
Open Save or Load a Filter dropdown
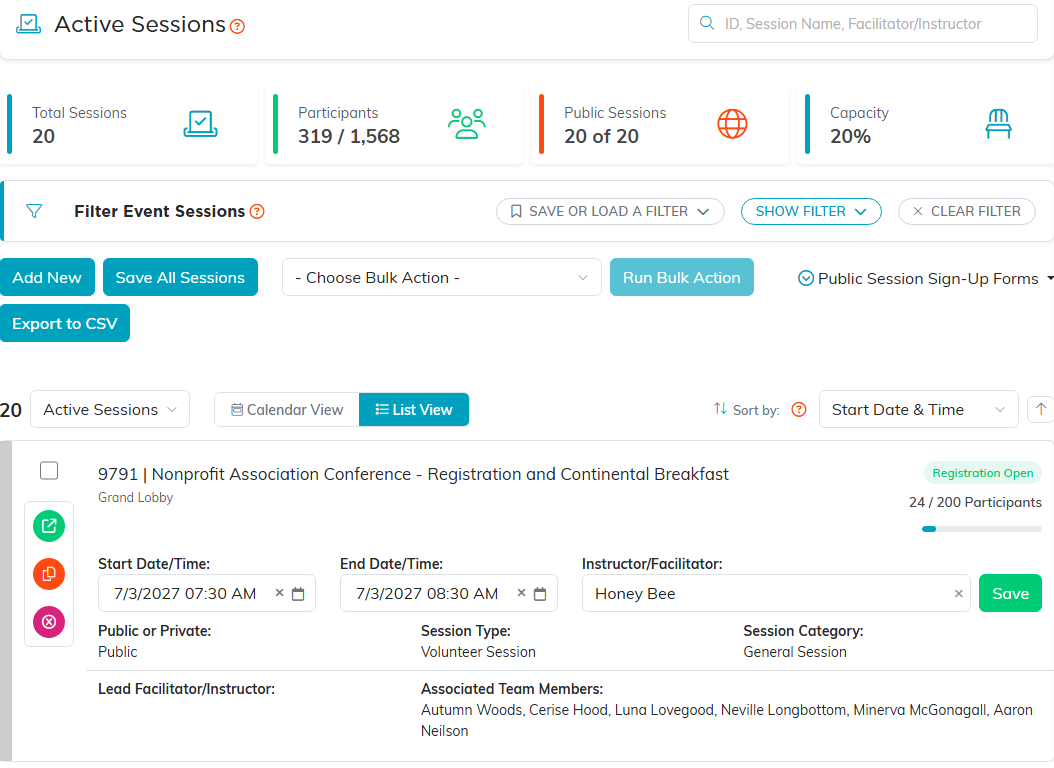[610, 211]
